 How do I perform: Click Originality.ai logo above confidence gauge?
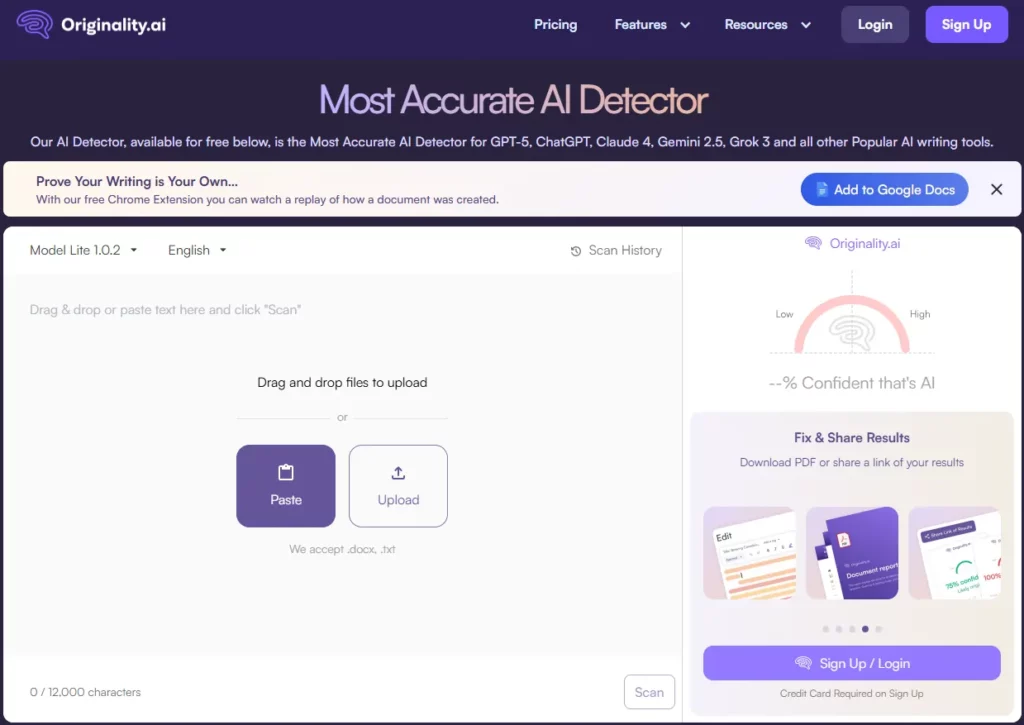[x=852, y=243]
